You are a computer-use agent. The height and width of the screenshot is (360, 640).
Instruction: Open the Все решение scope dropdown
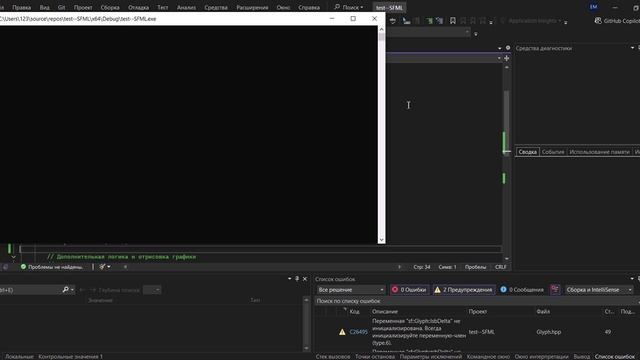351,290
